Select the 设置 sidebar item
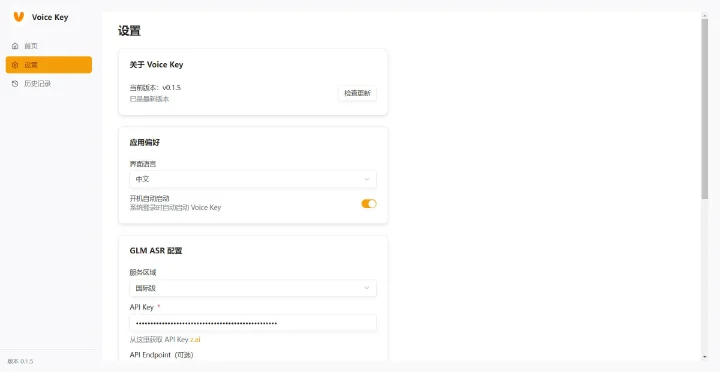 pyautogui.click(x=49, y=65)
